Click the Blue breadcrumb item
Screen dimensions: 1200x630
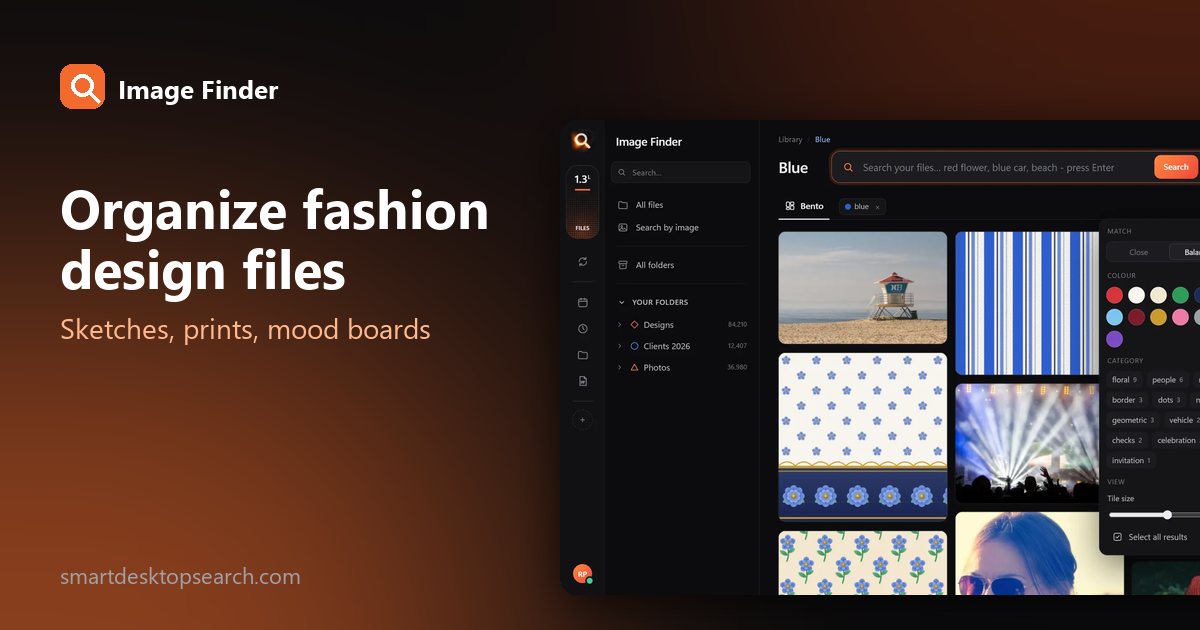pyautogui.click(x=822, y=140)
